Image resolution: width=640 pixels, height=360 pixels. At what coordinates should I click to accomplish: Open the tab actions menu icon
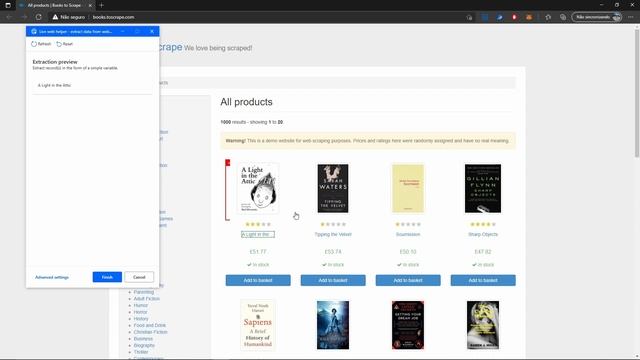tap(8, 5)
